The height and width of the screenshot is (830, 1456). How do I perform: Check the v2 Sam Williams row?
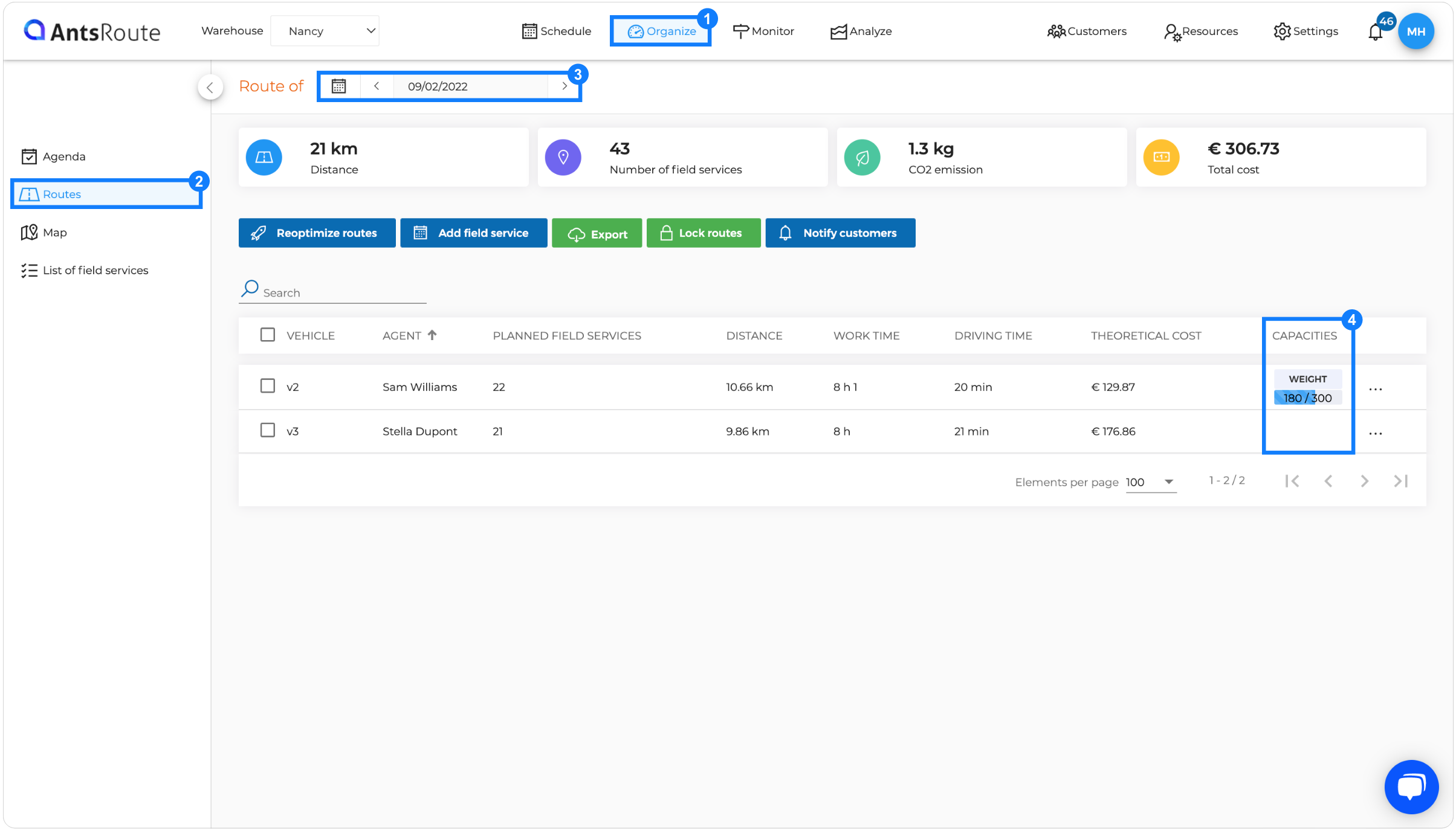coord(267,385)
